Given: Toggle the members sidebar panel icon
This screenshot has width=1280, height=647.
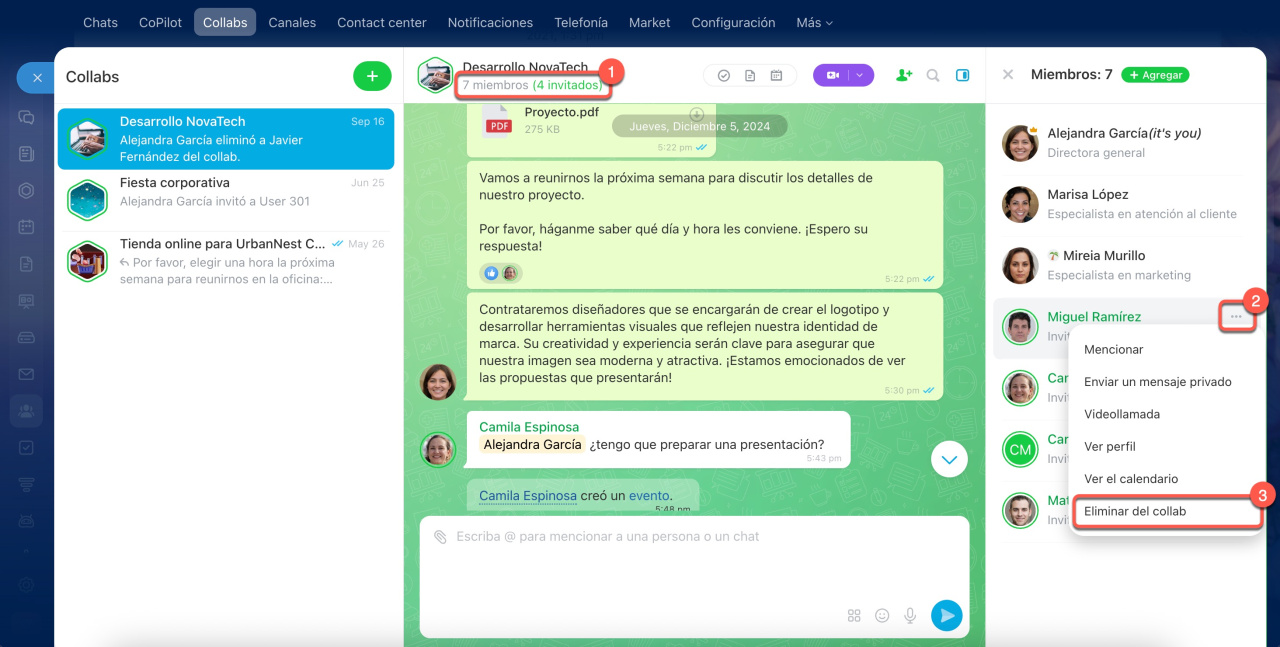Looking at the screenshot, I should tap(963, 75).
